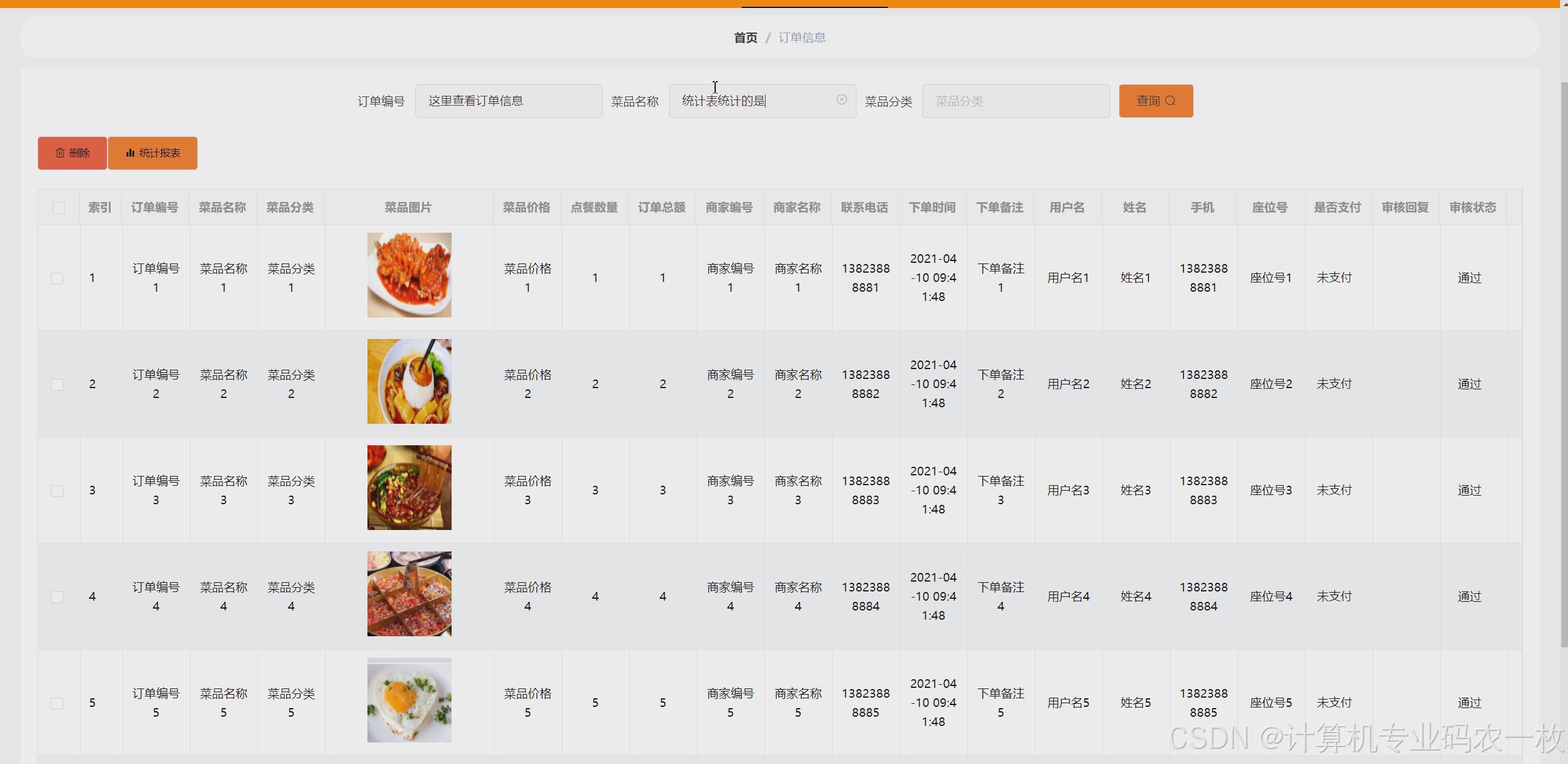Toggle the select-all header checkbox
1568x764 pixels.
click(x=58, y=208)
